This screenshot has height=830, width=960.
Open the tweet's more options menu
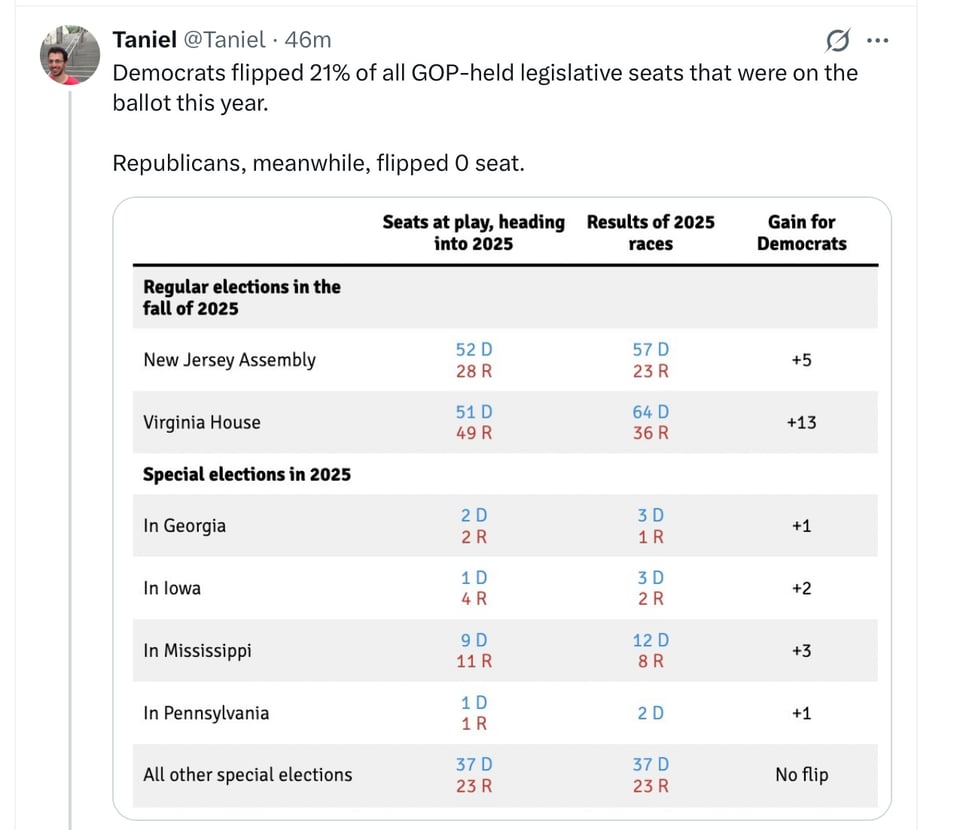tap(880, 40)
